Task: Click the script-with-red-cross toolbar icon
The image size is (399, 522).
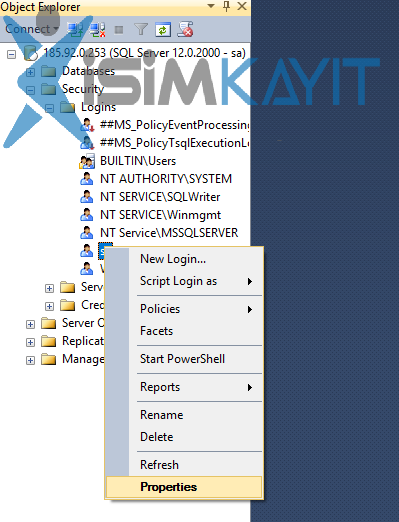Action: pyautogui.click(x=185, y=29)
